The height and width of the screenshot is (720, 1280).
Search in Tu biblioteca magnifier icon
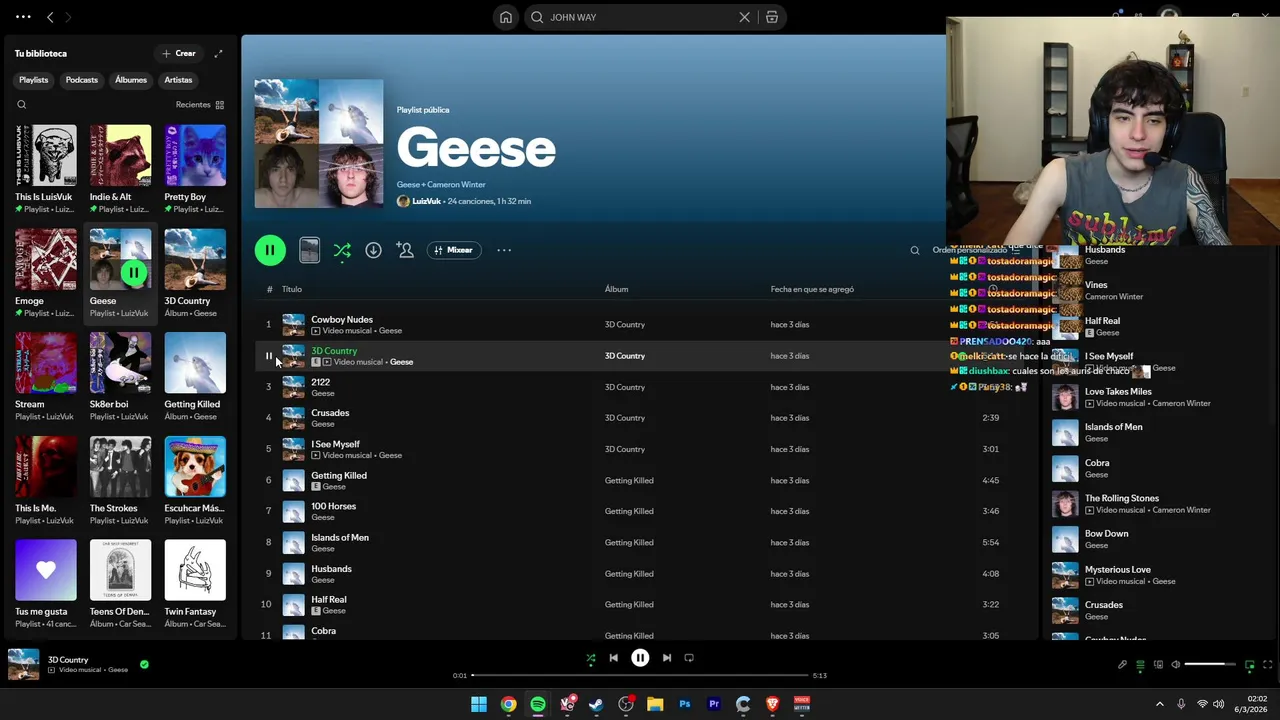pos(21,104)
